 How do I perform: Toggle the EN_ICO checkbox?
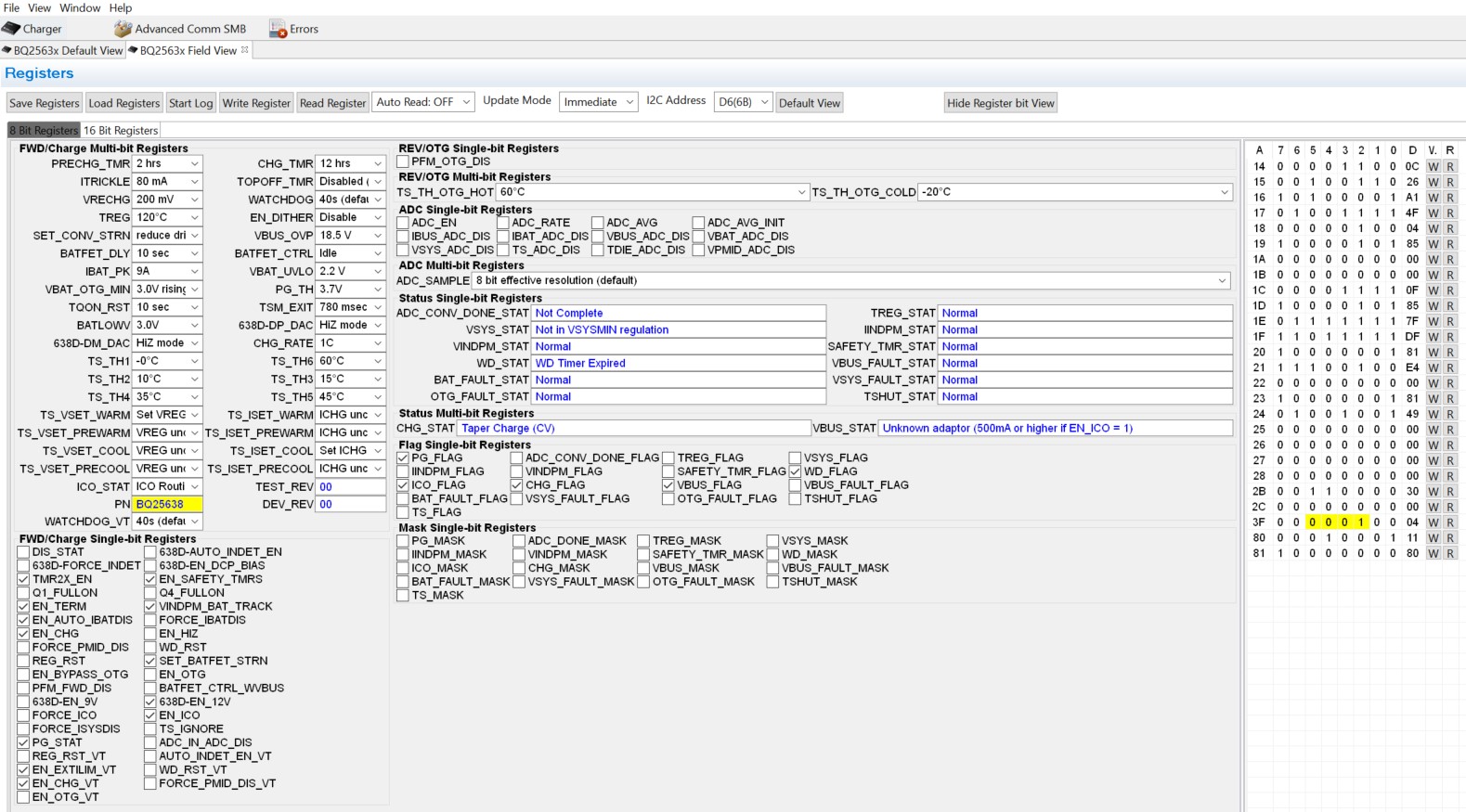[150, 715]
